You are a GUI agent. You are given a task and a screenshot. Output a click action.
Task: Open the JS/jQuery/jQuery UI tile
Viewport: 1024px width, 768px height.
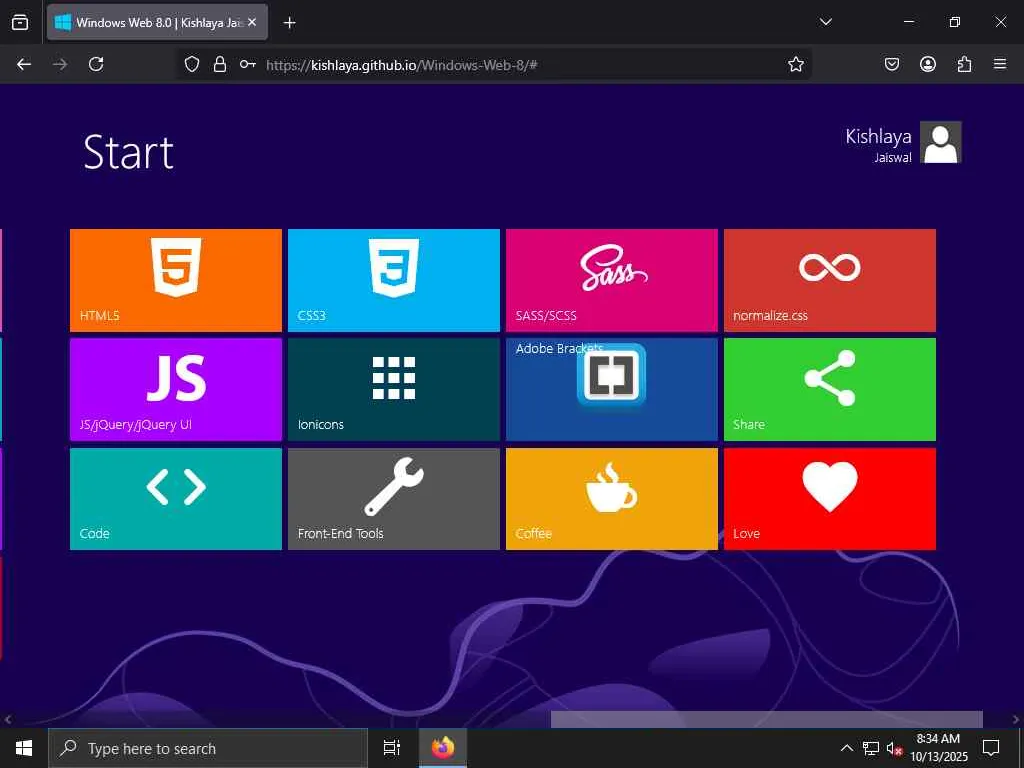[x=176, y=389]
